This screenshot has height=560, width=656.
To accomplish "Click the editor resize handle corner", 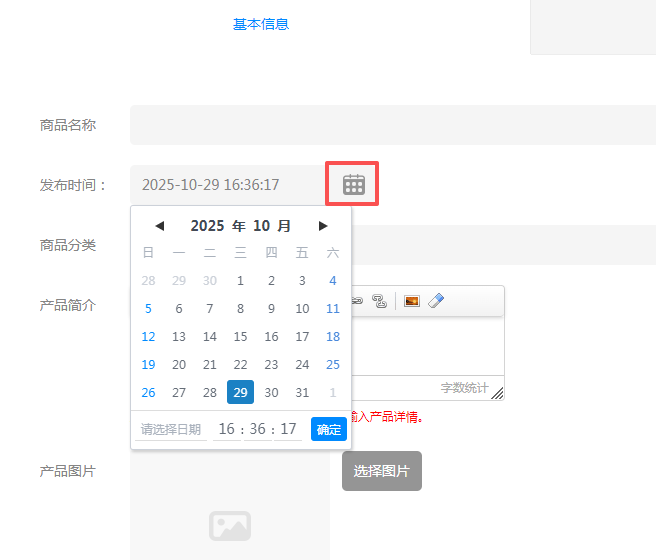I will (x=497, y=393).
